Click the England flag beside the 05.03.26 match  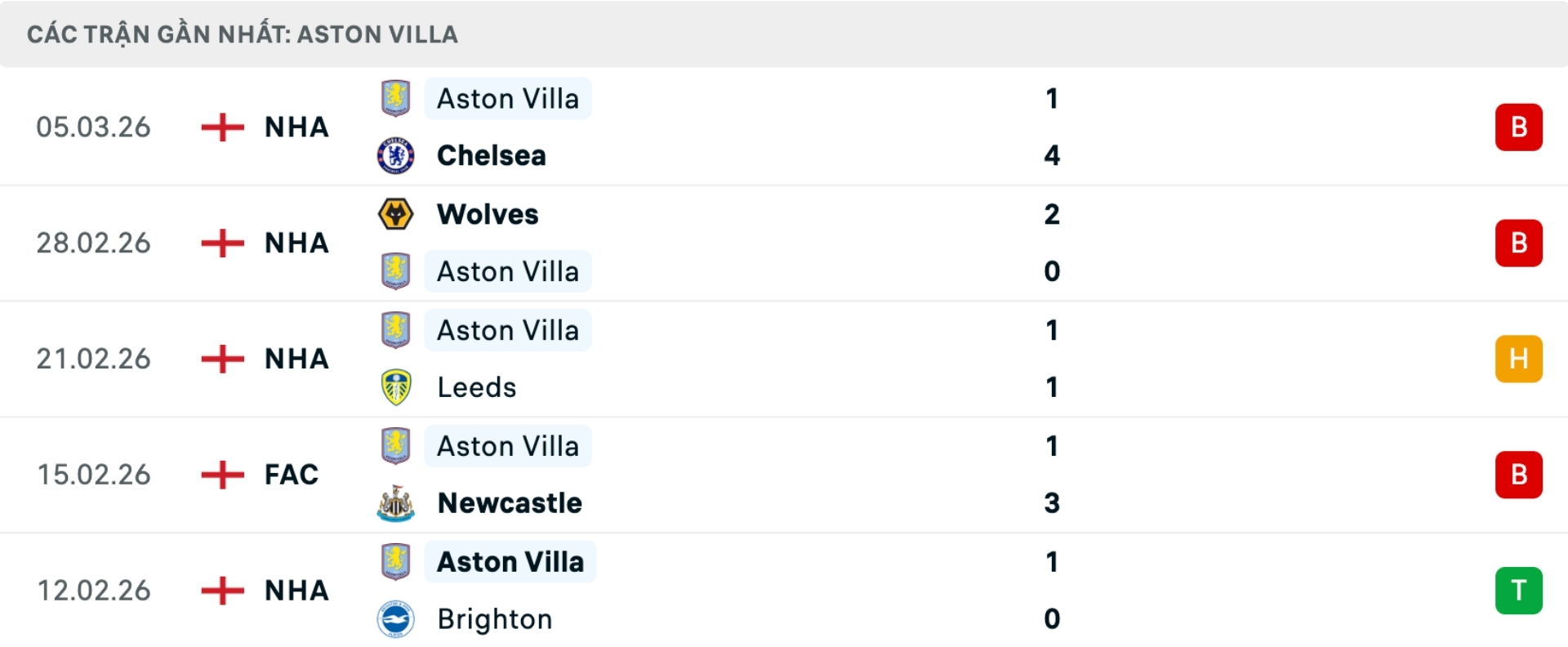coord(221,127)
